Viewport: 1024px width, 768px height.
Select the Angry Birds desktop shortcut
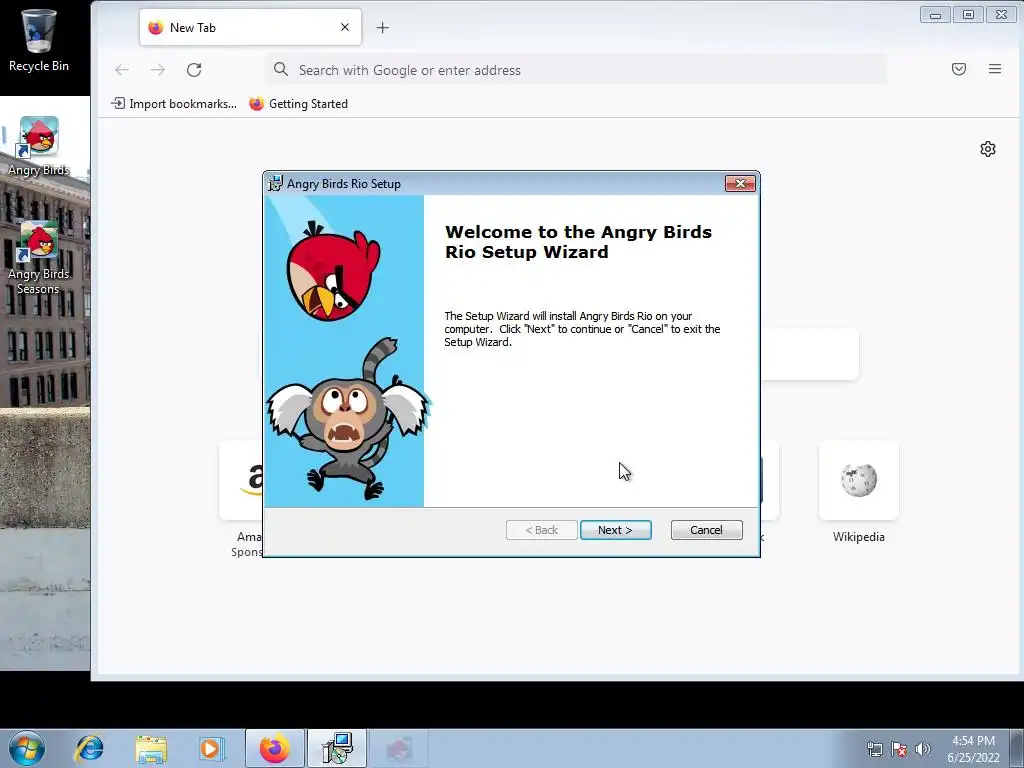39,146
